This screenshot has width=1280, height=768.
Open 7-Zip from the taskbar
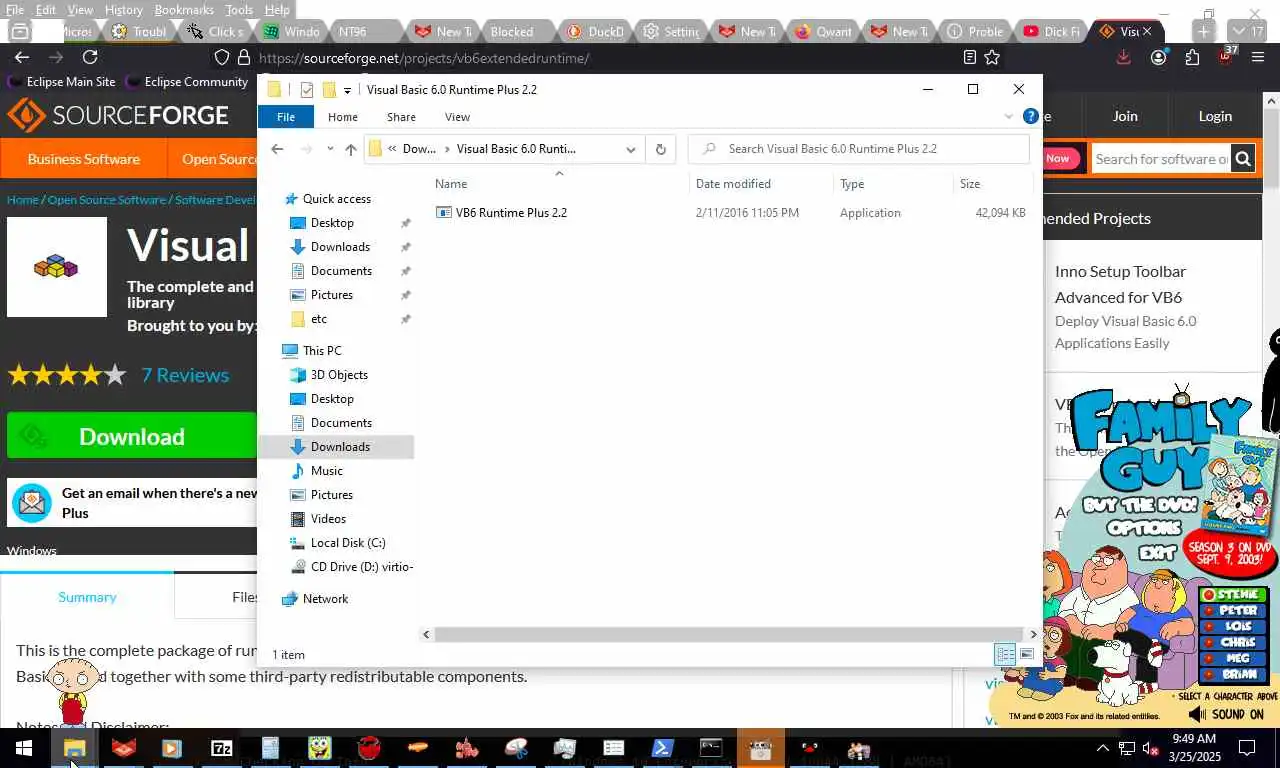coord(222,748)
